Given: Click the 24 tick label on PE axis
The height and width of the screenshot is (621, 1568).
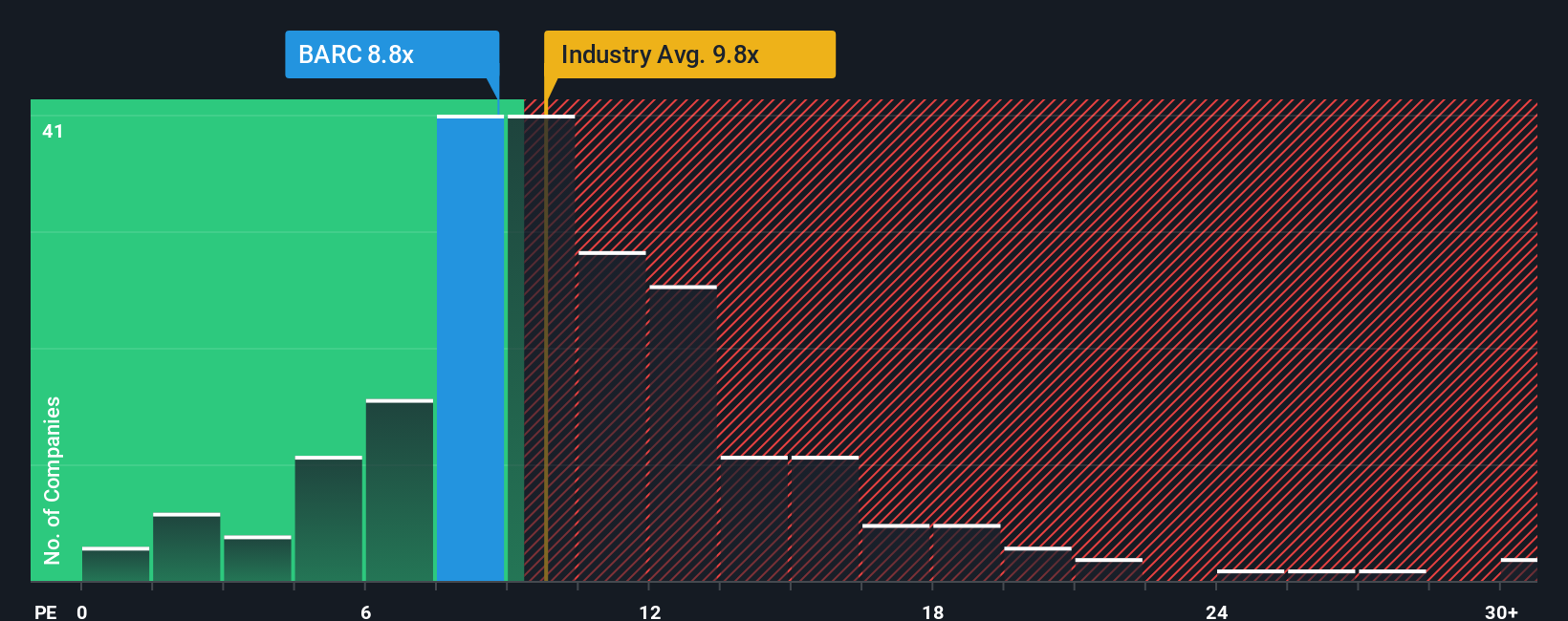Looking at the screenshot, I should [x=1216, y=611].
